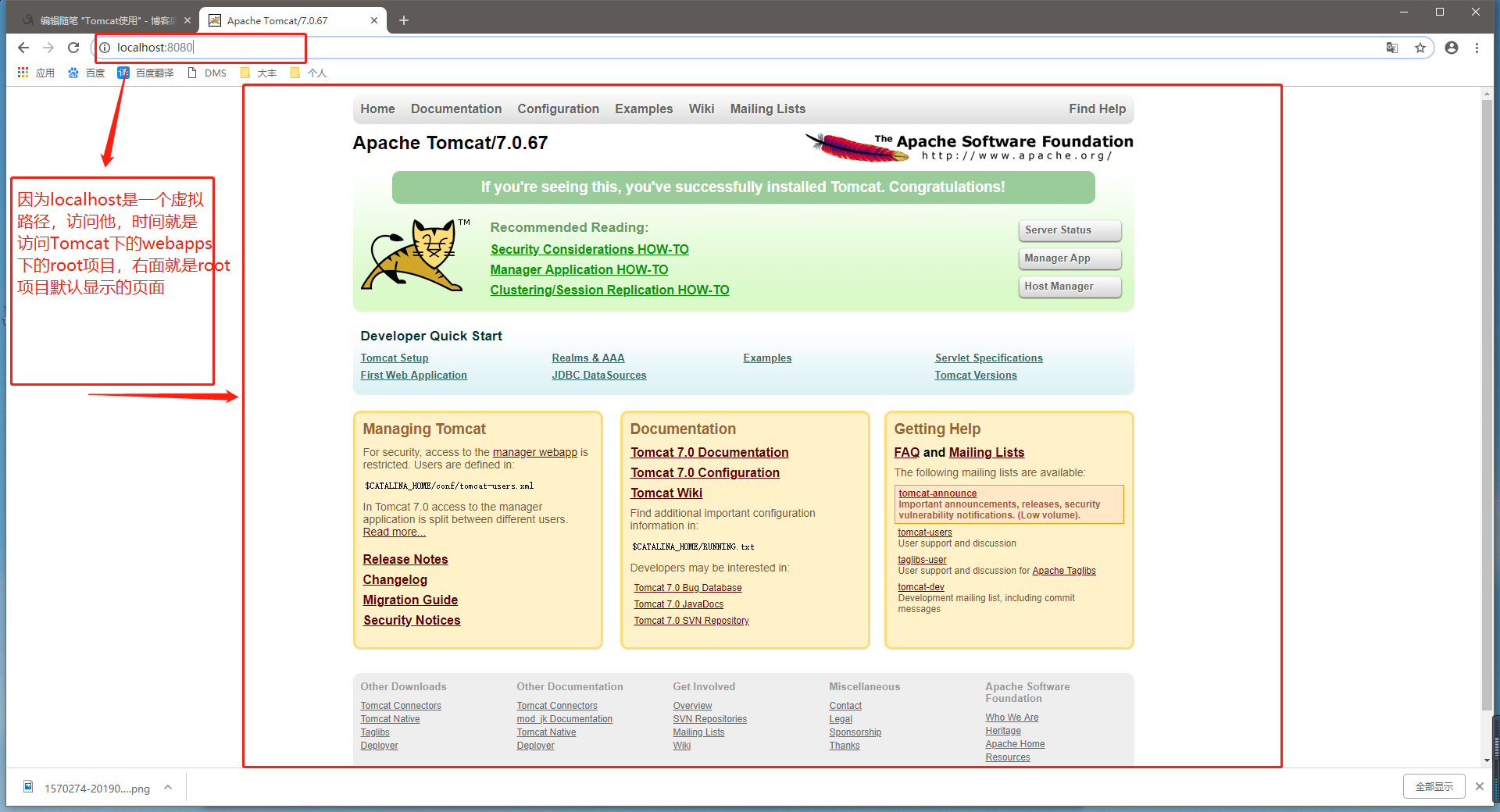Open Mailing Lists in the Tomcat navigation bar

(768, 109)
